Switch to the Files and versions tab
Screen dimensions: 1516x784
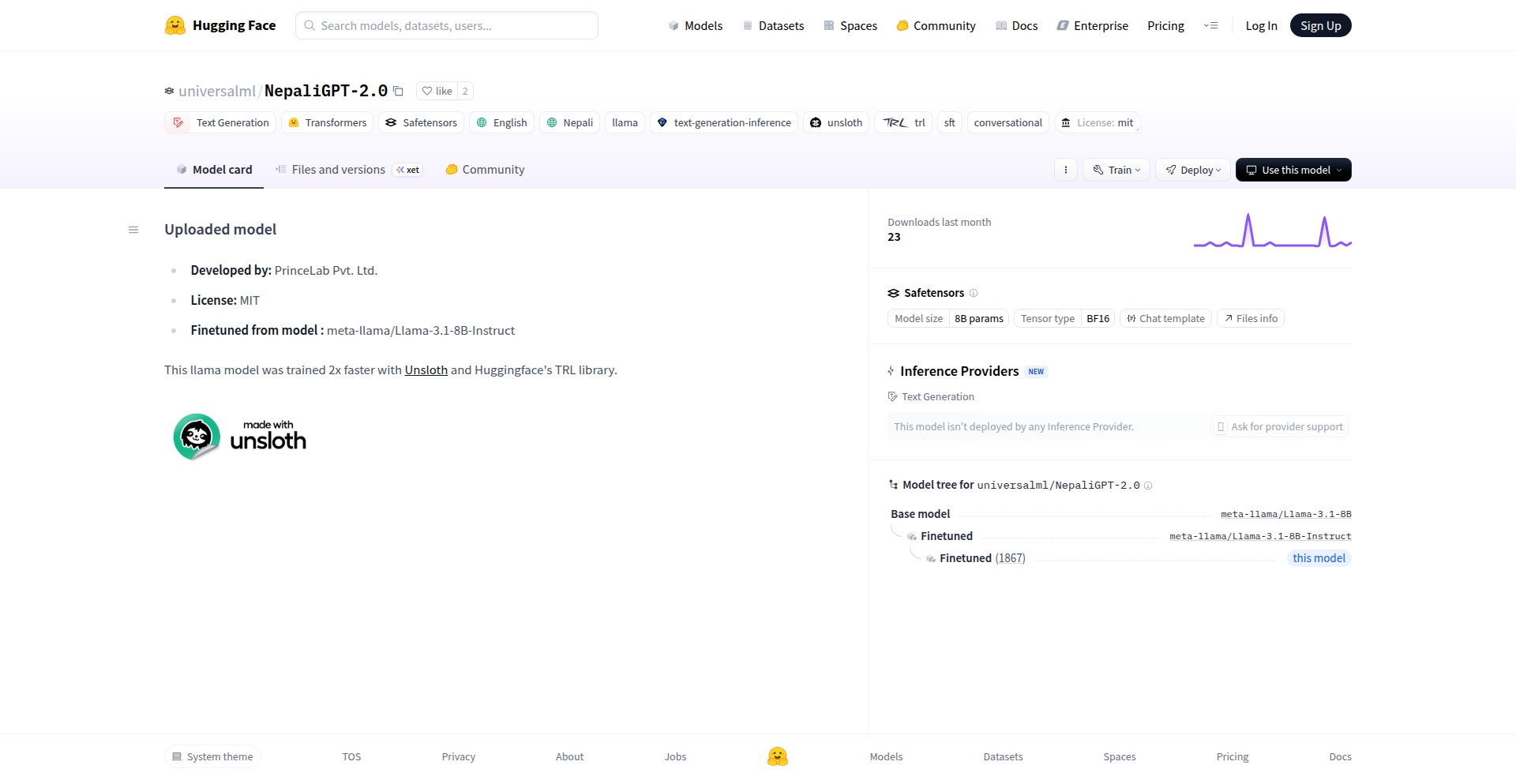[x=339, y=169]
